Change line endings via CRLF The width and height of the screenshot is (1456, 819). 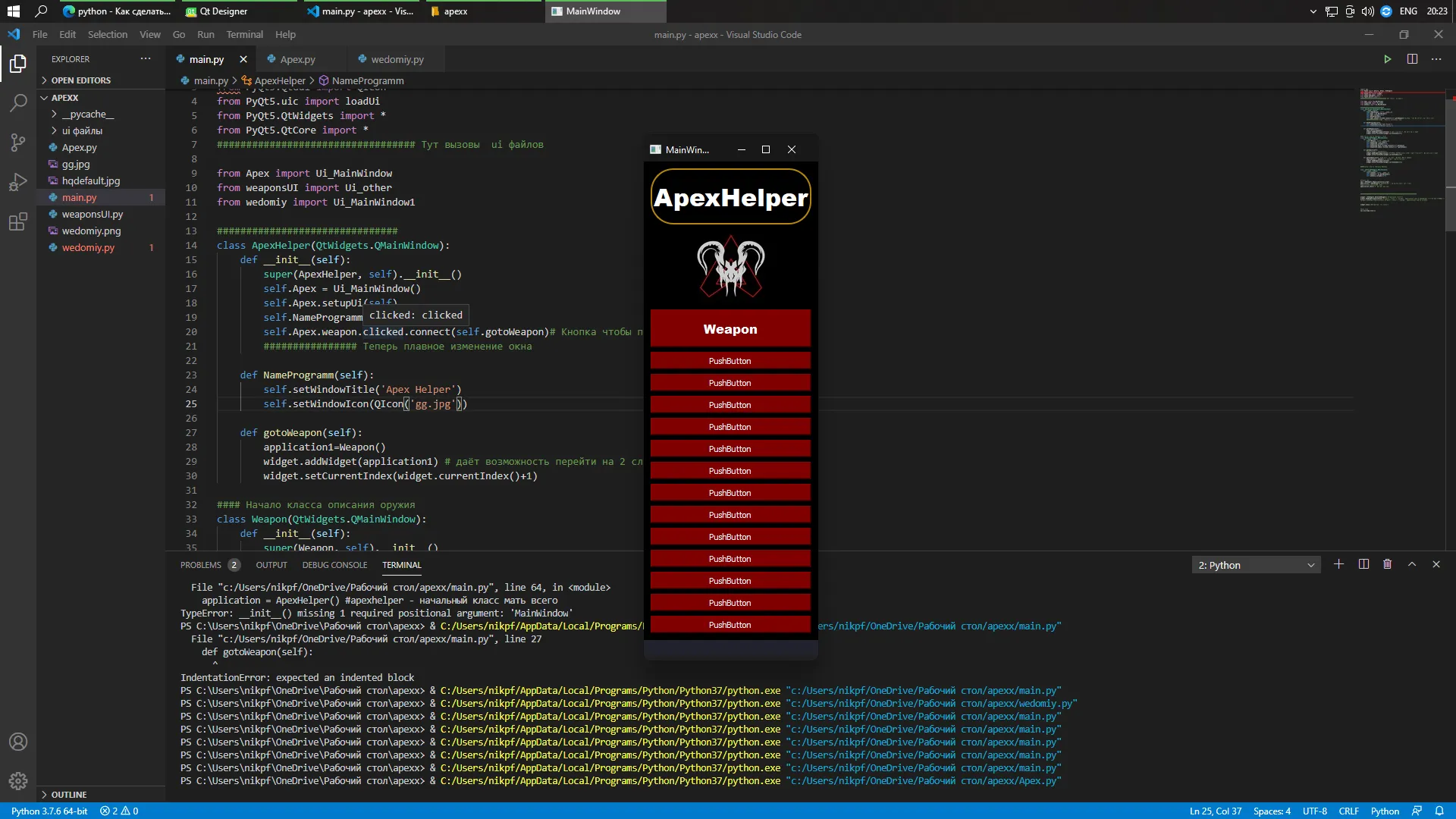(1349, 811)
